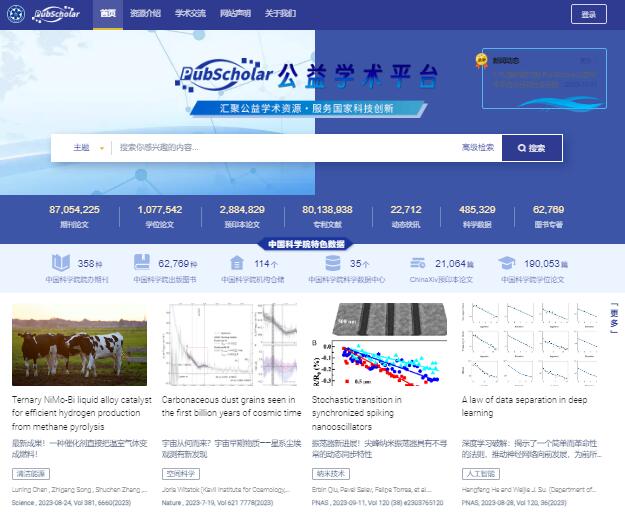The height and width of the screenshot is (518, 625).
Task: Click the Joris Witstok author line
Action: coord(226,490)
